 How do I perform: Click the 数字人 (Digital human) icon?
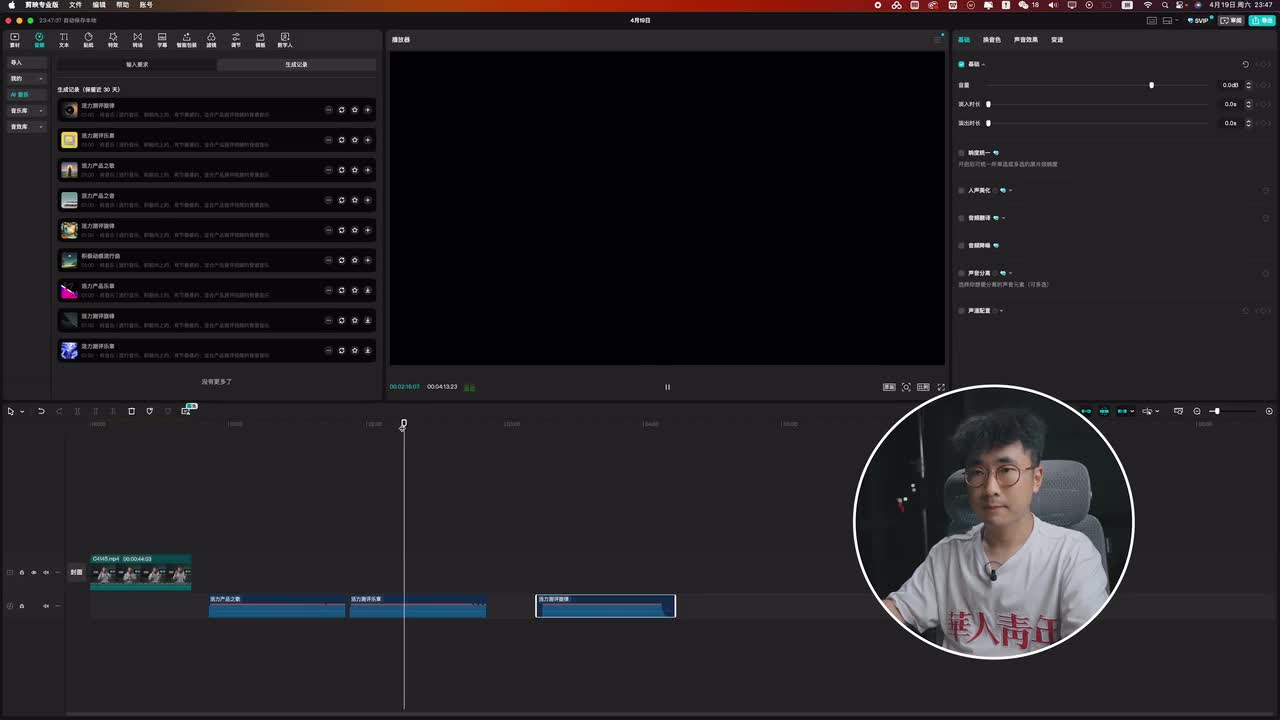285,40
